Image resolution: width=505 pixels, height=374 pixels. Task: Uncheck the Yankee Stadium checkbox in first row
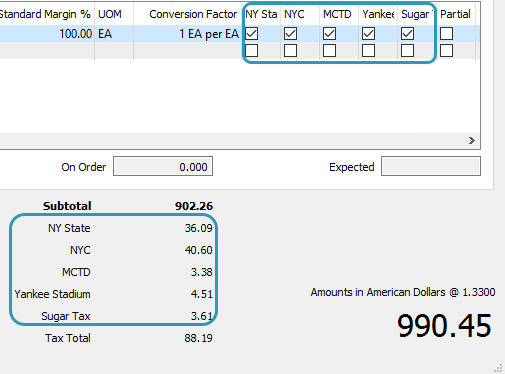pyautogui.click(x=369, y=34)
